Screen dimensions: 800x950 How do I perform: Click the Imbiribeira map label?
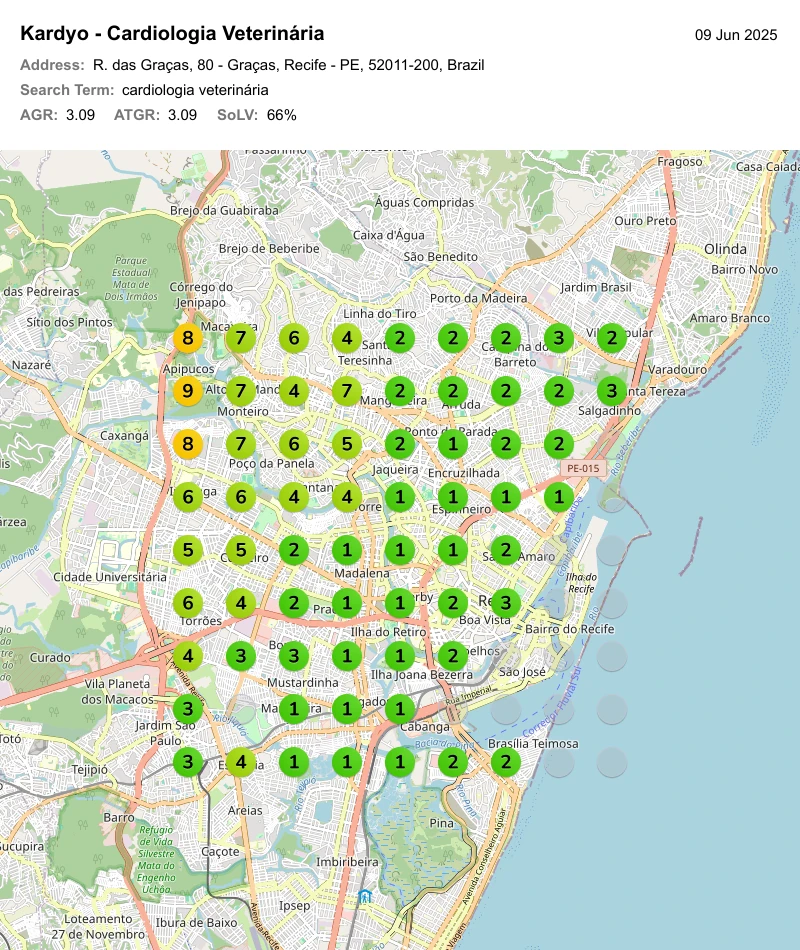(x=347, y=862)
